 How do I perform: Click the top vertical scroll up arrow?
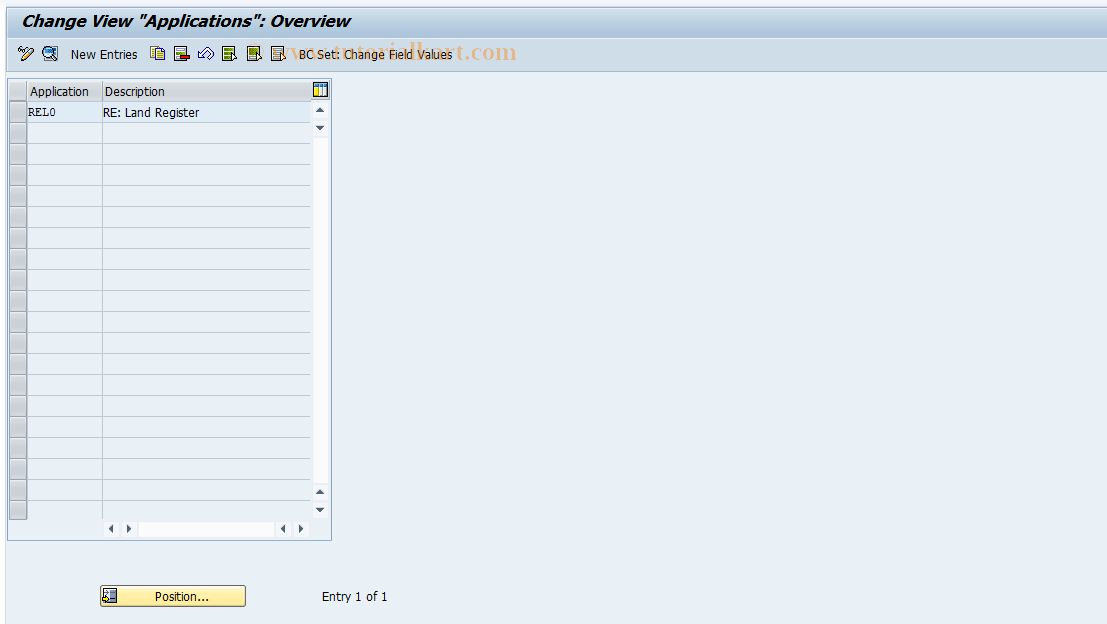pyautogui.click(x=320, y=110)
